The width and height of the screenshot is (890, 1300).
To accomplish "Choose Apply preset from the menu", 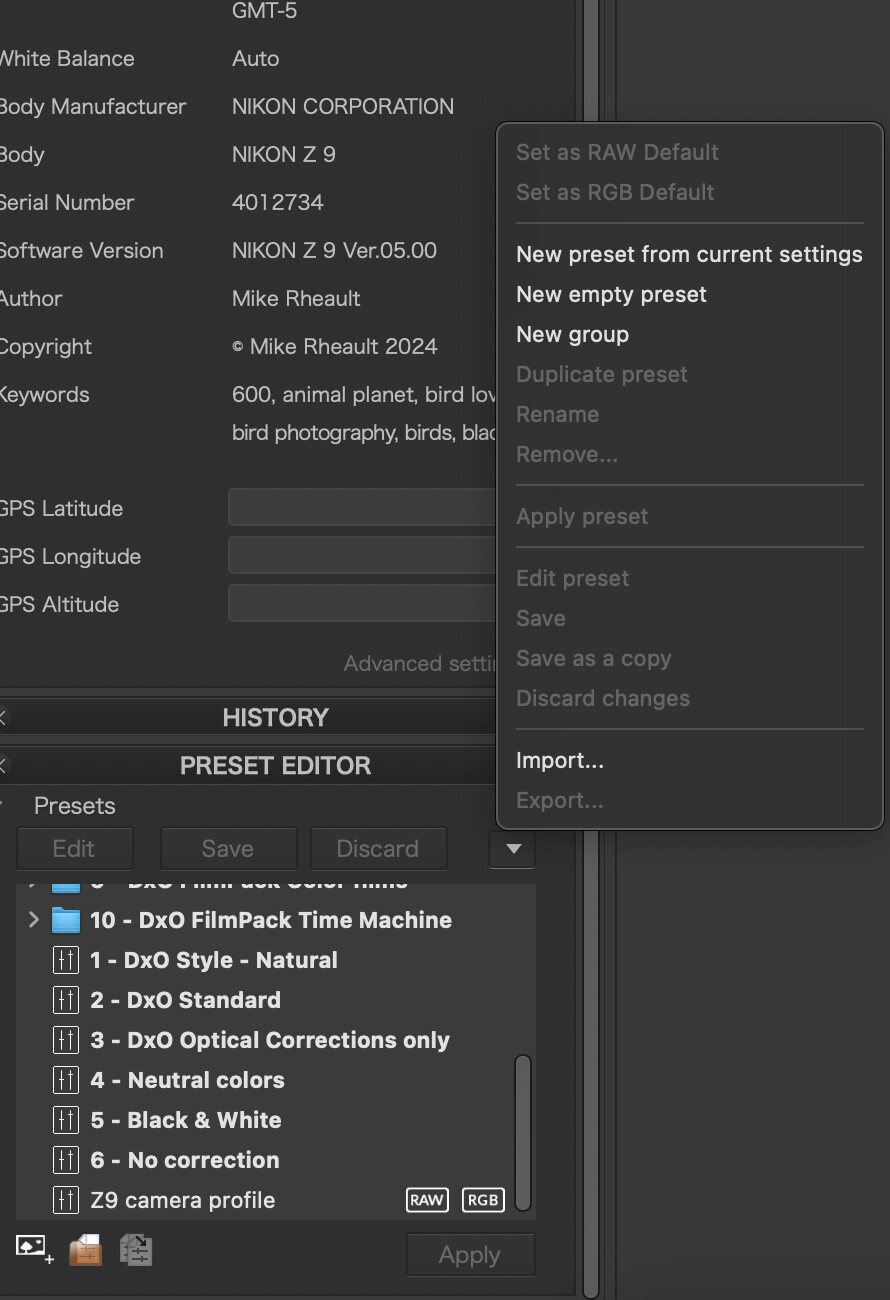I will [x=582, y=516].
